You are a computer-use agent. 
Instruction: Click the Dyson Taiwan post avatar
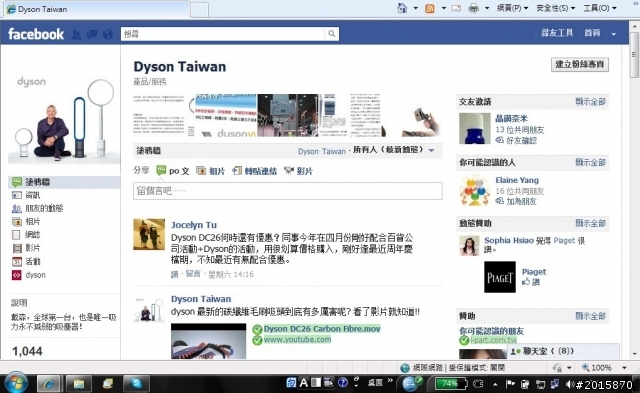click(149, 309)
